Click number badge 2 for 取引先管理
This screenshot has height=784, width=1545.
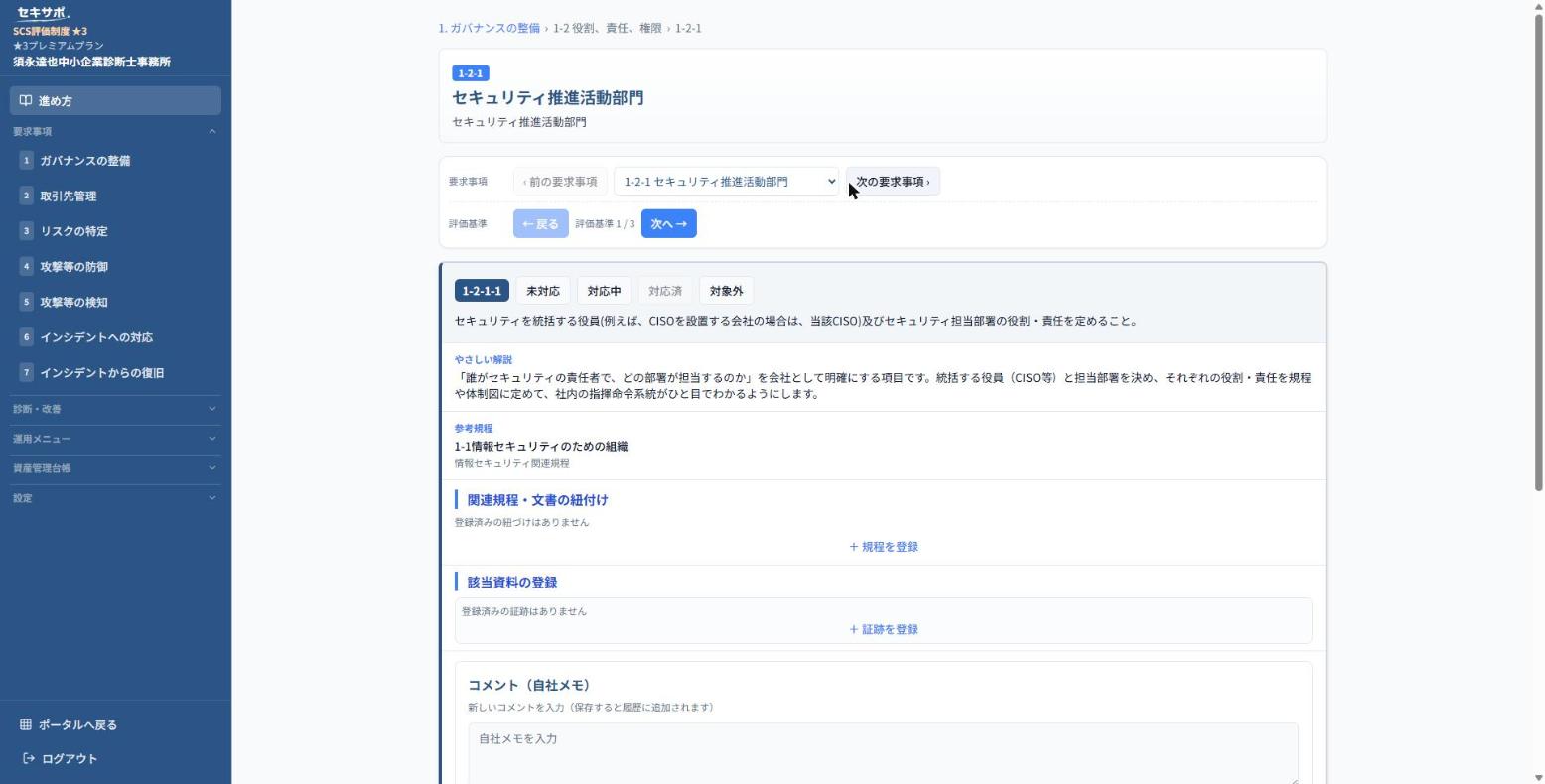27,196
